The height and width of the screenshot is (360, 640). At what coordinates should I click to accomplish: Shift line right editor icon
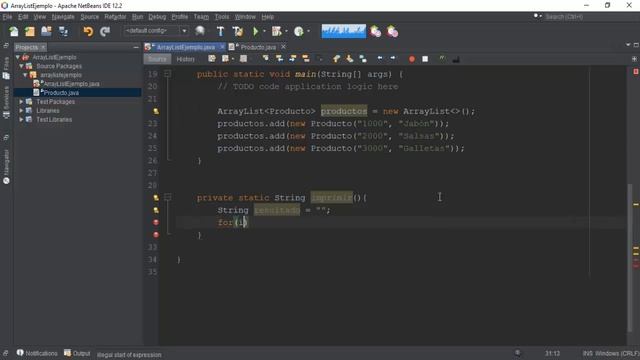(x=393, y=59)
